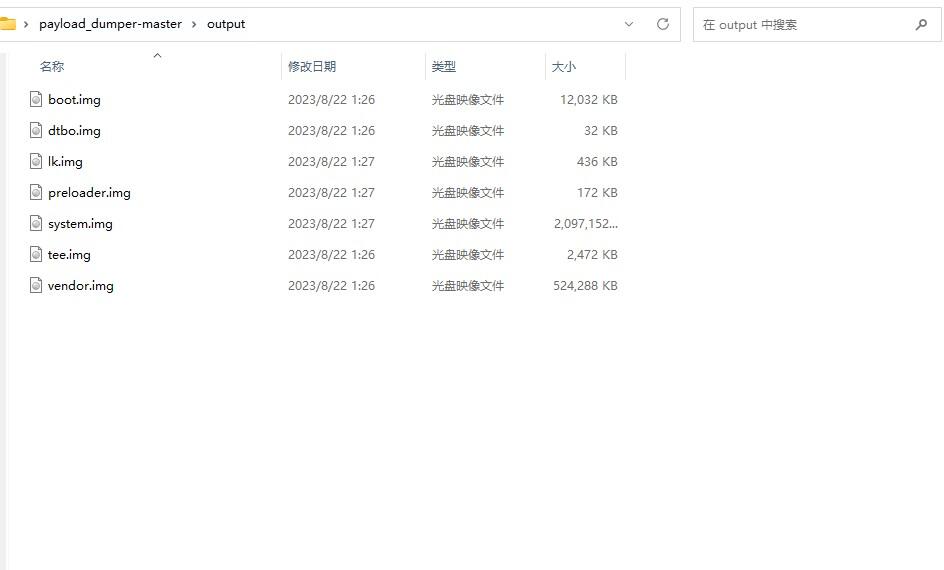The image size is (944, 570).
Task: Select the system.img file icon
Action: [x=36, y=223]
